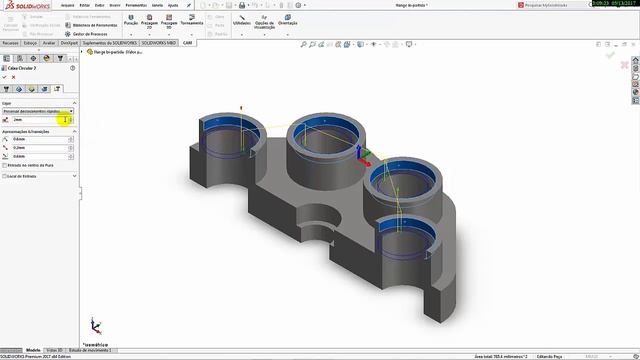This screenshot has height=360, width=640.
Task: Collapse the Ligar section chevron
Action: (x=74, y=103)
